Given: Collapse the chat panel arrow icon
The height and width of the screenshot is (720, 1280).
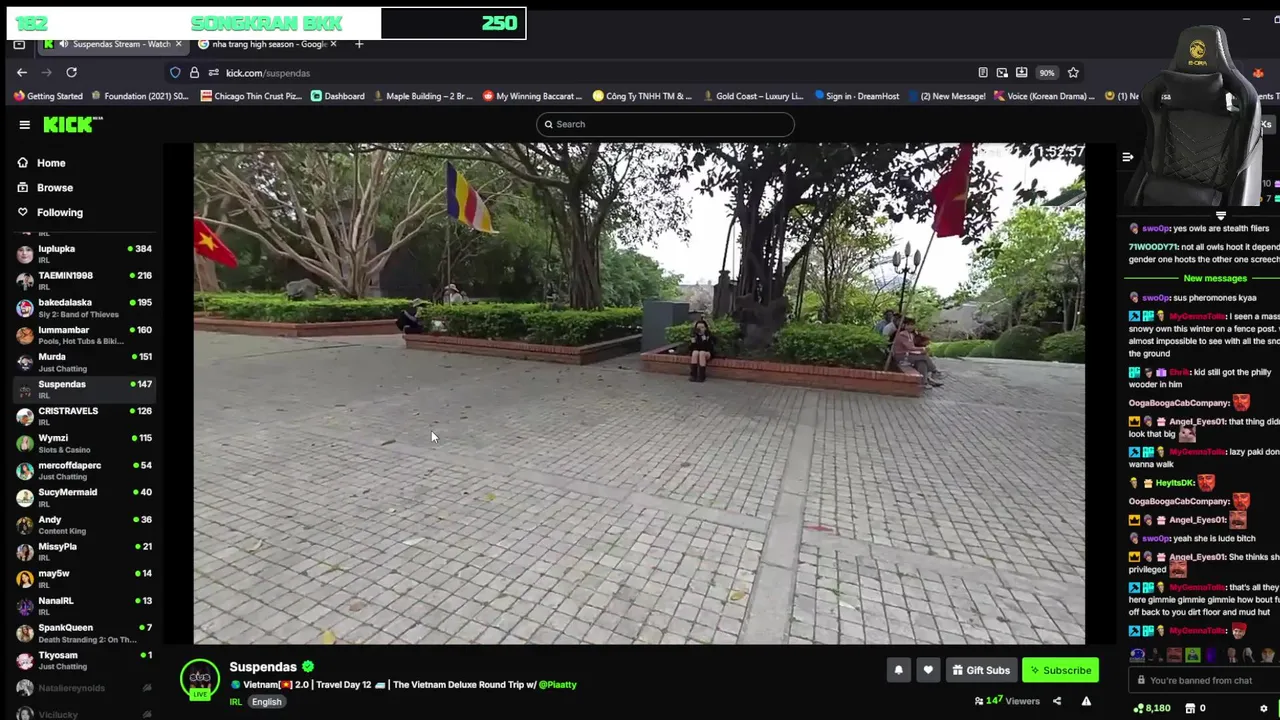Looking at the screenshot, I should coord(1127,157).
